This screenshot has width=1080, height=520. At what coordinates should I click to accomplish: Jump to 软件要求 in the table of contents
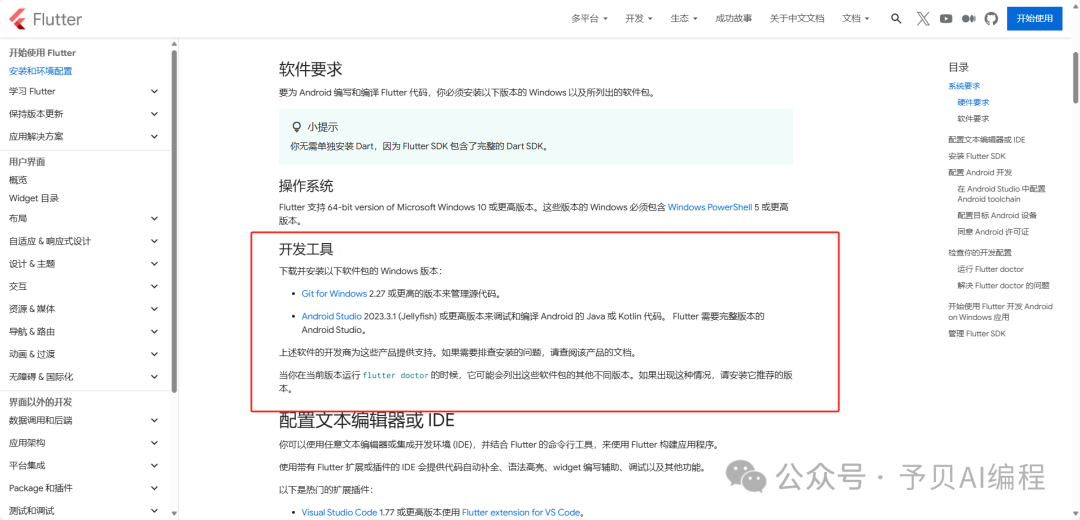973,118
